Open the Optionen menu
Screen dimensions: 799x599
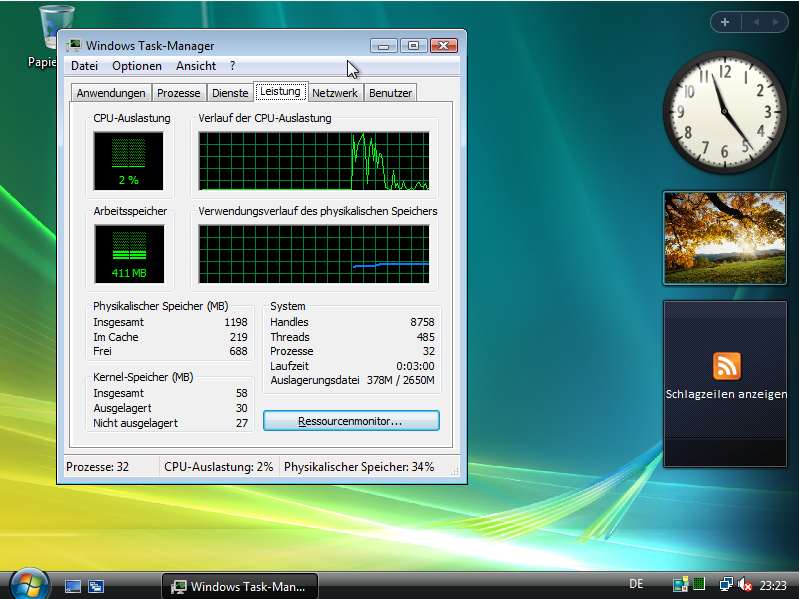pos(137,66)
